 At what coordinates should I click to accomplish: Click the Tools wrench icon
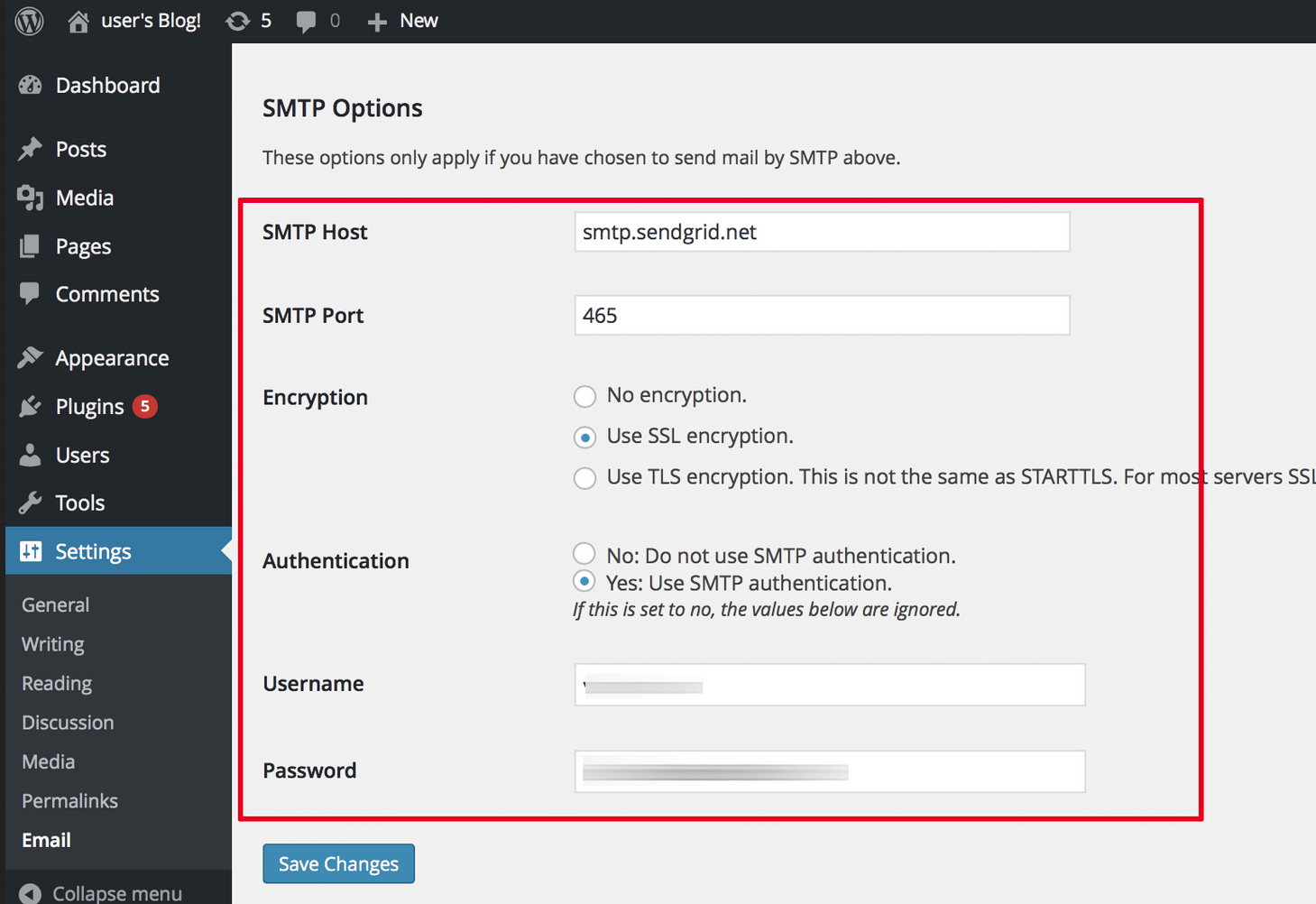[30, 503]
